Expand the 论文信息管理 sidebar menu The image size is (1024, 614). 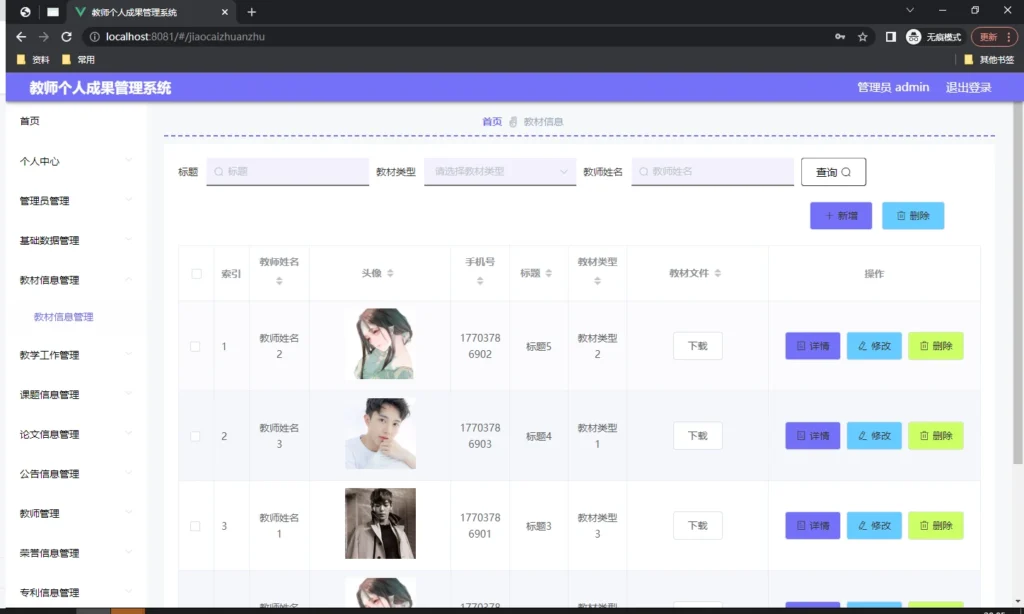tap(75, 434)
